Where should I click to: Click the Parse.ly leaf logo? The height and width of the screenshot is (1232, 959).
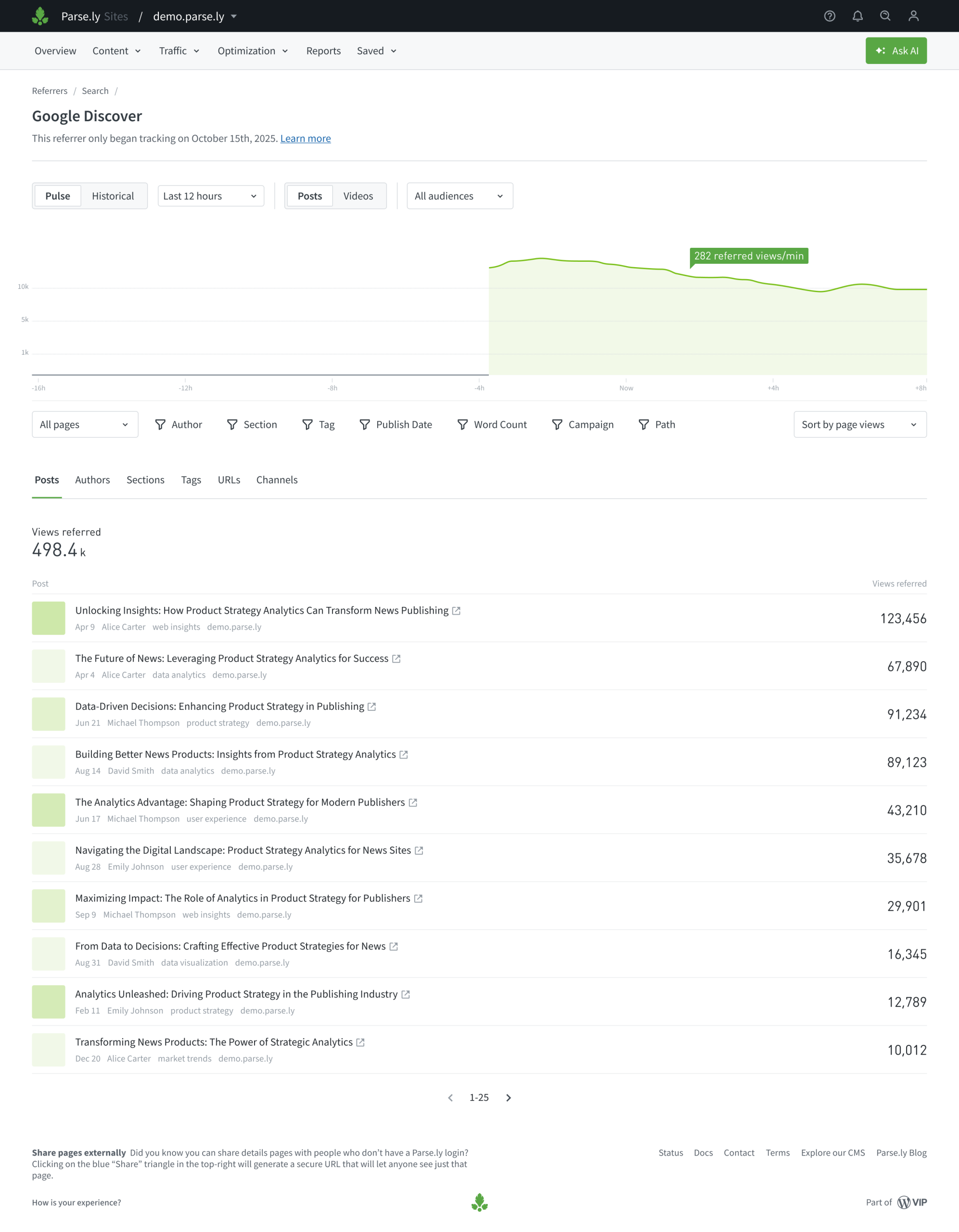click(x=40, y=16)
